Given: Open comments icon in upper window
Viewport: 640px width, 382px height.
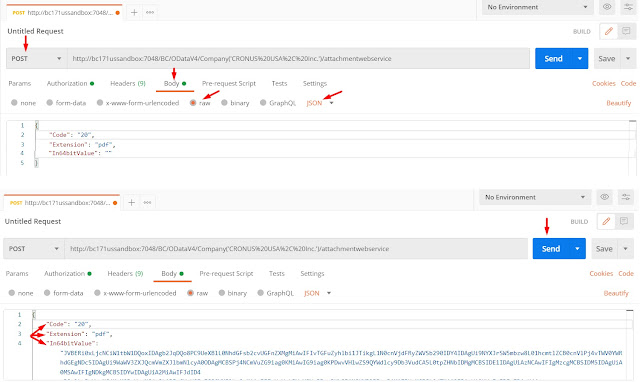Looking at the screenshot, I should (x=626, y=31).
